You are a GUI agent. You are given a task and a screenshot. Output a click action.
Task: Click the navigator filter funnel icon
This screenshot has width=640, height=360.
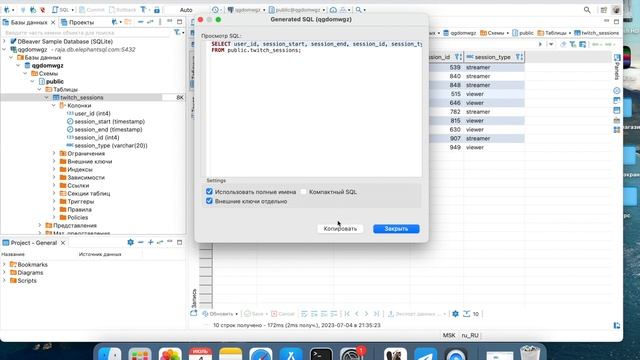[x=178, y=32]
